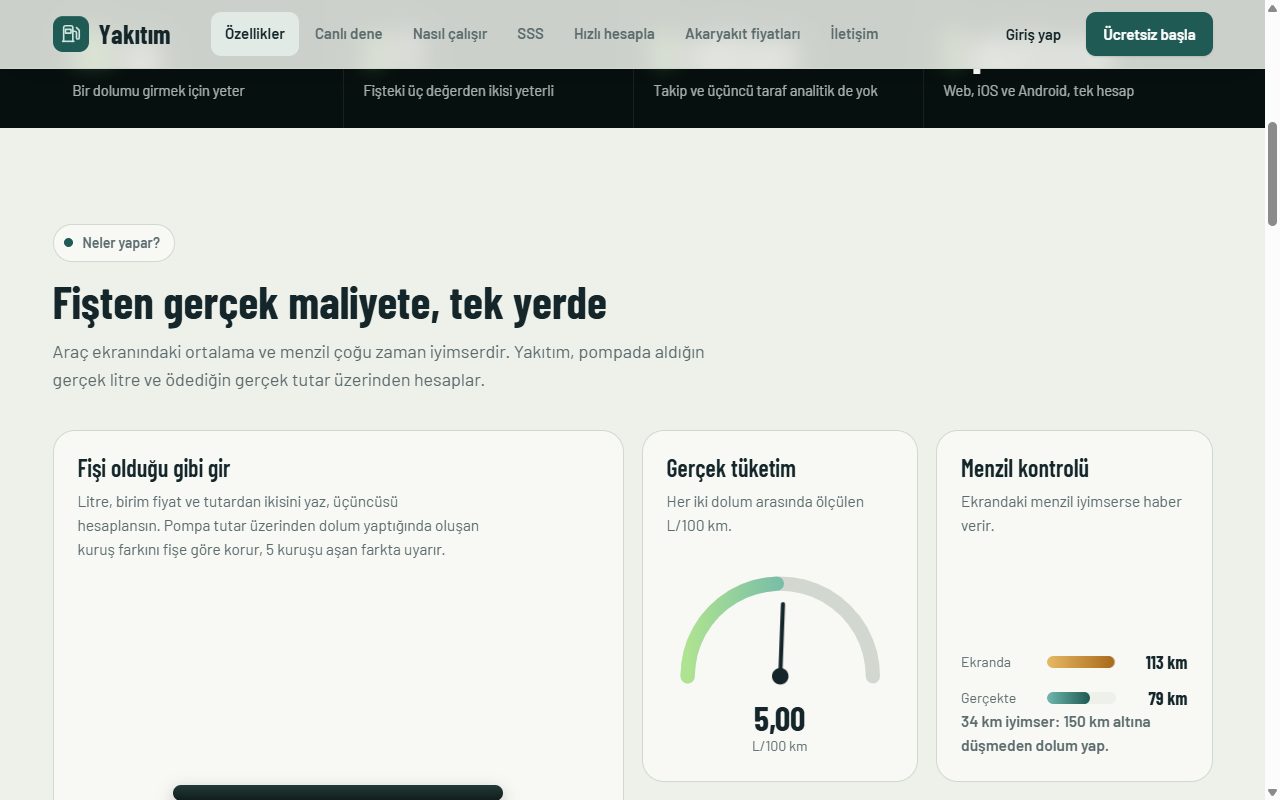Click the Fişi olduğu gibi gir heading
Screen dimensions: 1280x800
pos(154,468)
